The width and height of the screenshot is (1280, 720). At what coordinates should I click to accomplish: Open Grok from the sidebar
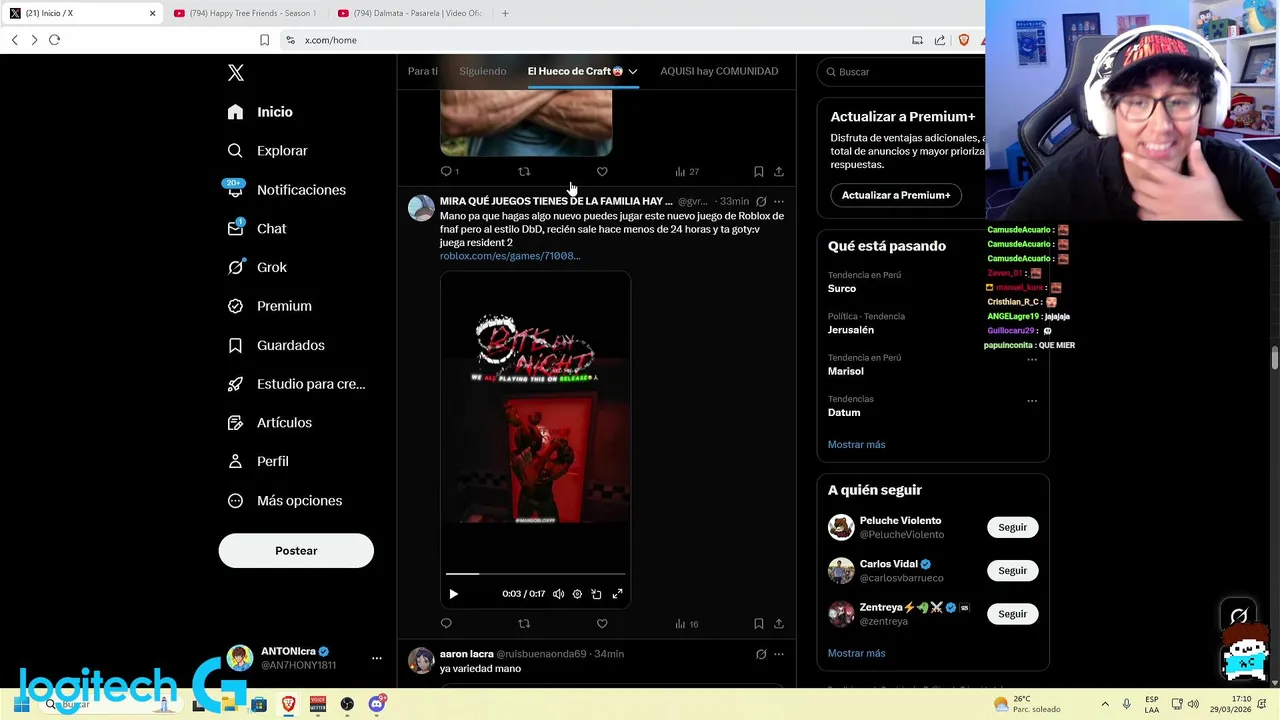[x=257, y=267]
